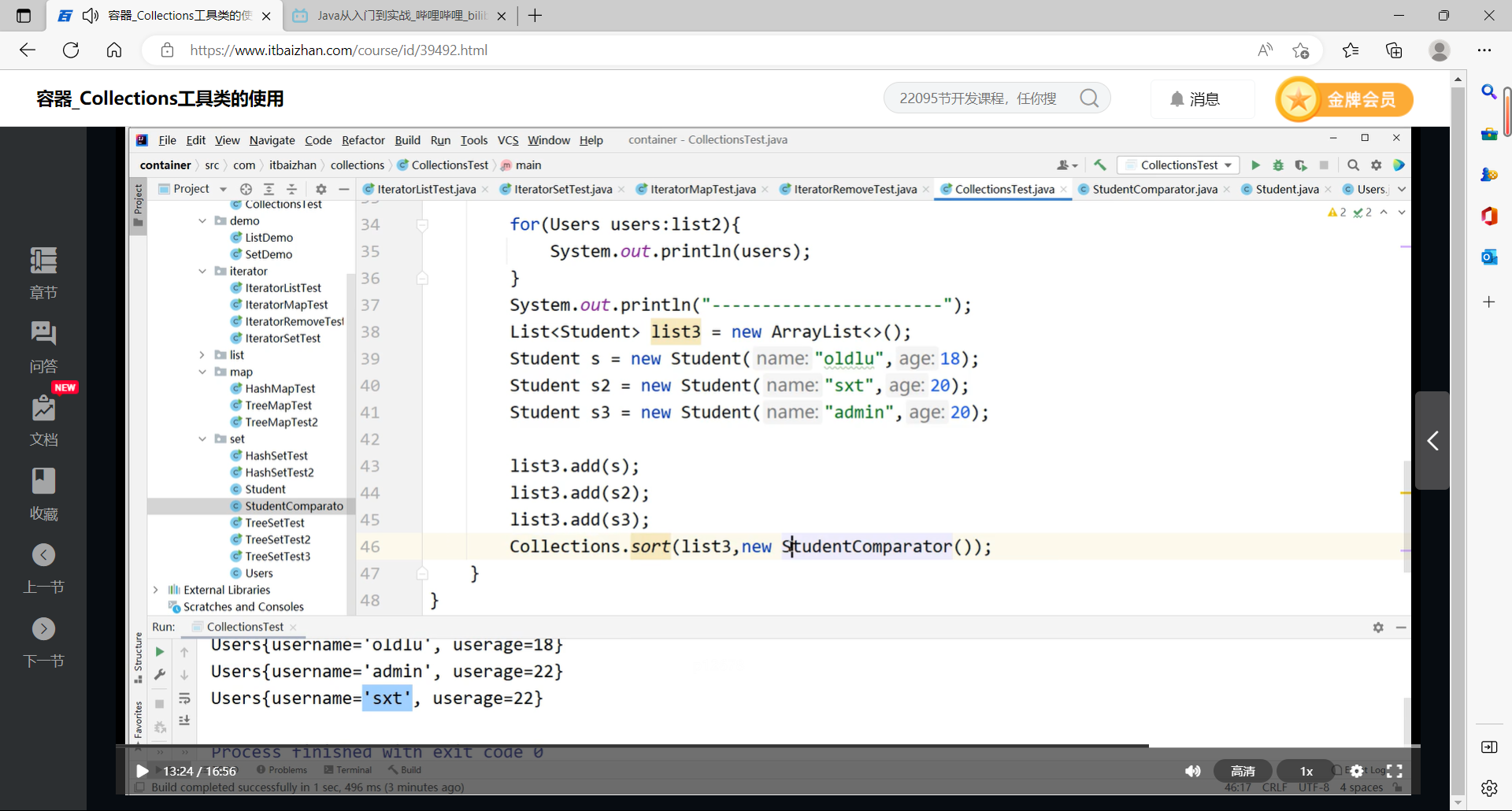The image size is (1512, 811).
Task: Open the Edge sidebar search icon
Action: click(x=1488, y=92)
